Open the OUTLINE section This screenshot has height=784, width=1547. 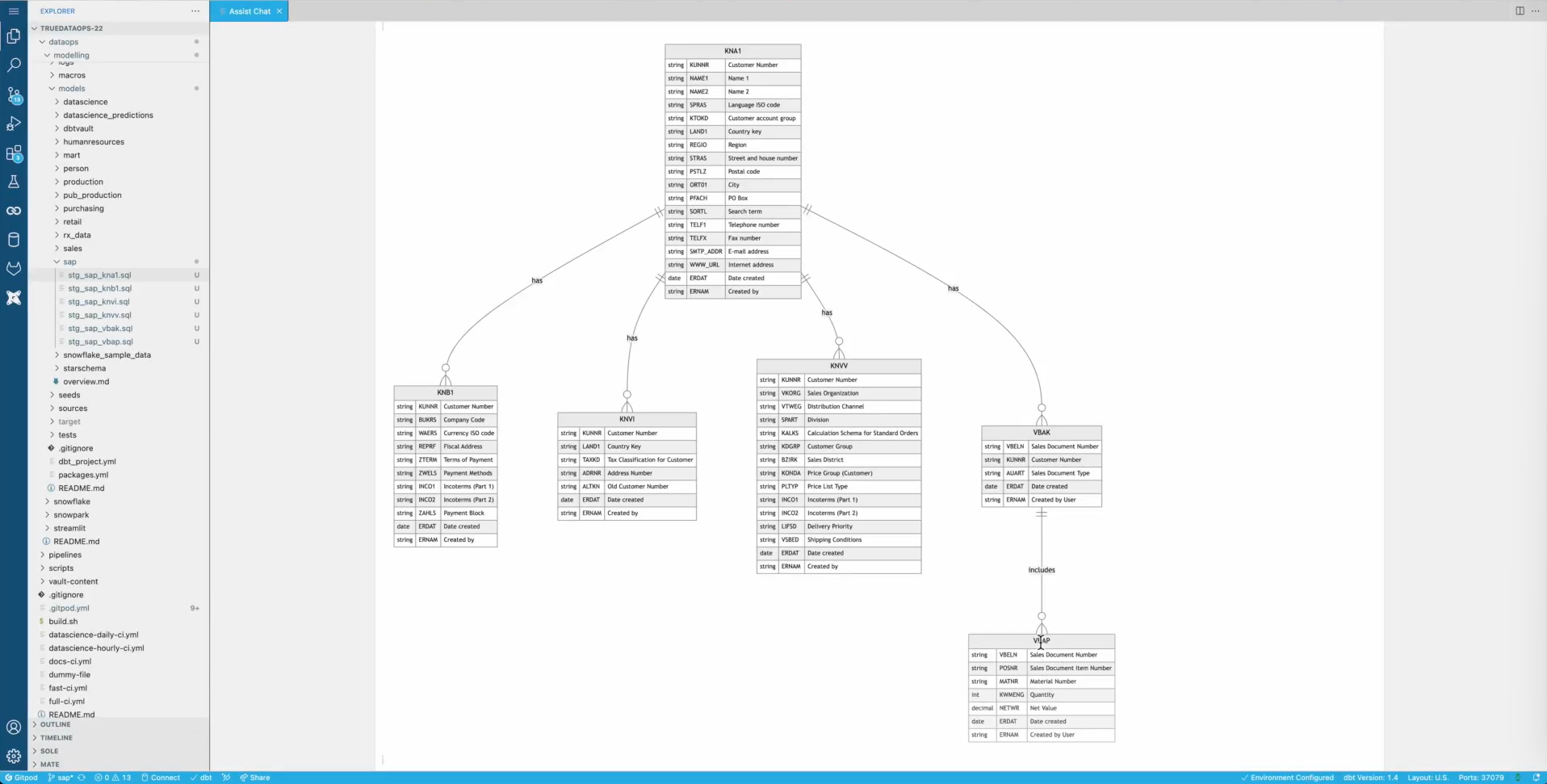click(54, 724)
